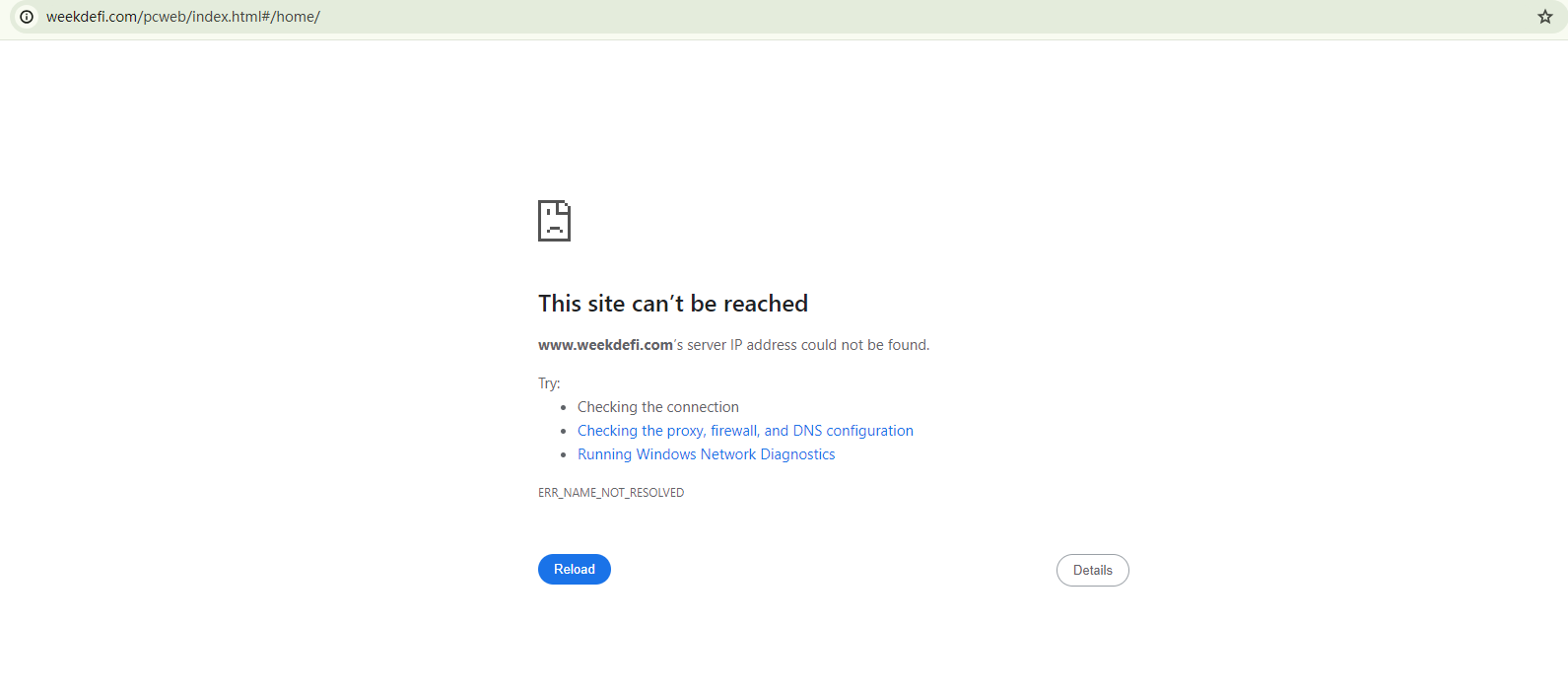
Task: Click the 'This site can't be reached' heading
Action: click(x=673, y=304)
